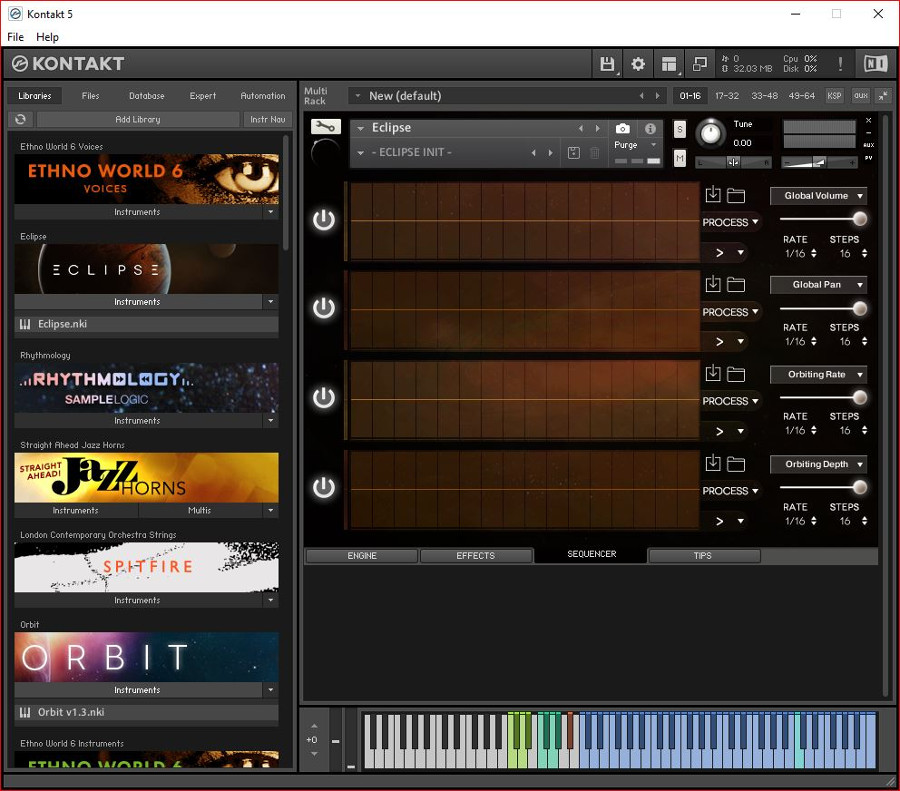
Task: Expand Ethno World 6 Voices Instruments dropdown arrow
Action: tap(271, 212)
